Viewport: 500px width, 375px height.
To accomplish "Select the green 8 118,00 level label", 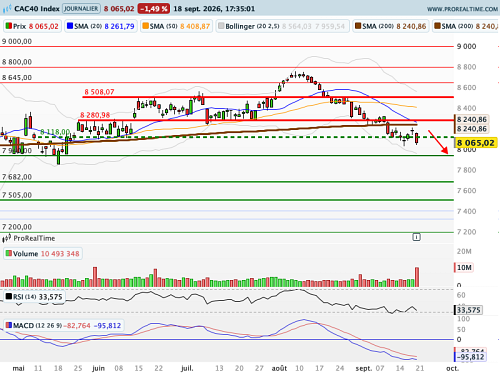I will [55, 132].
